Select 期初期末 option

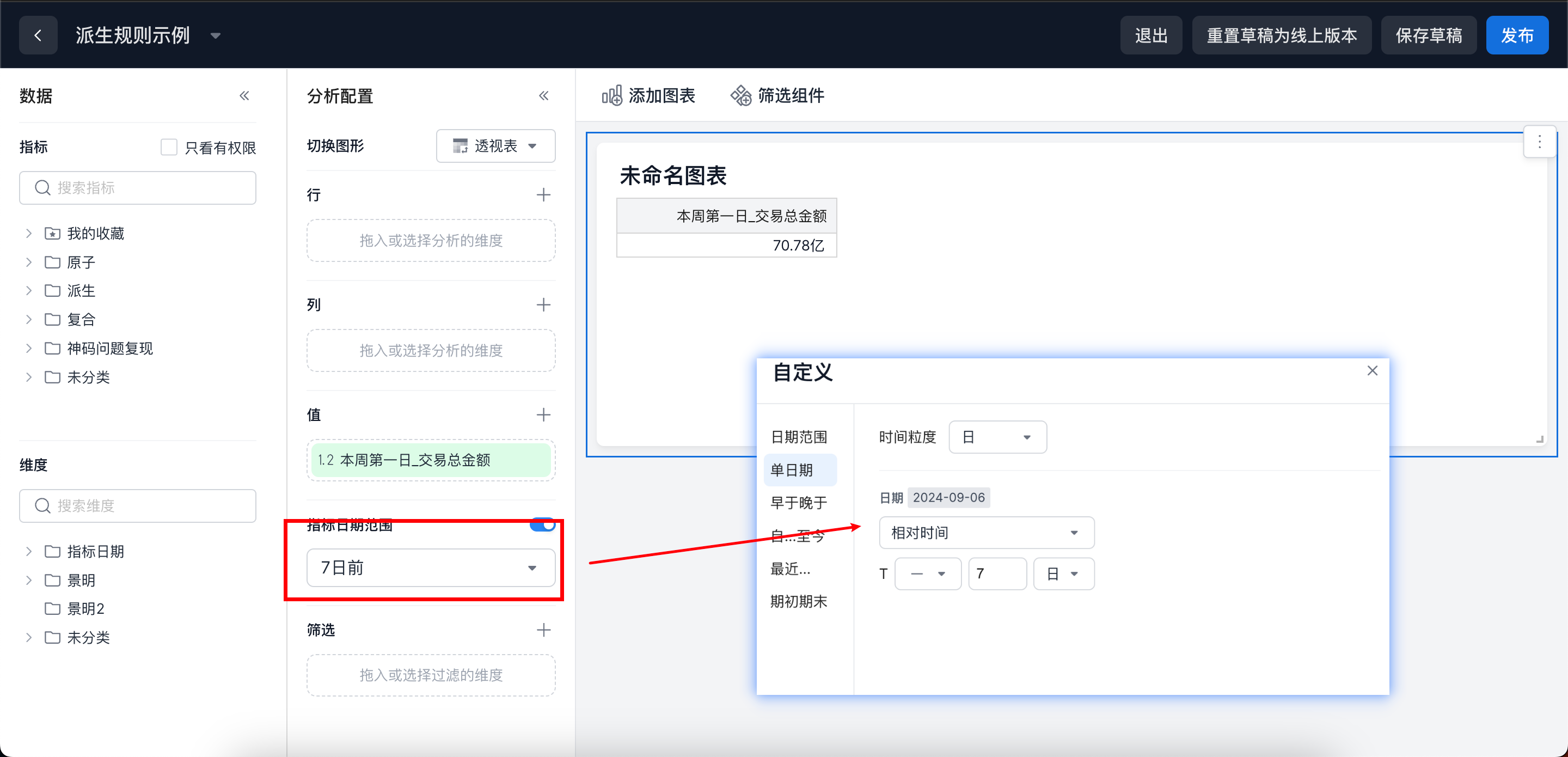click(799, 601)
